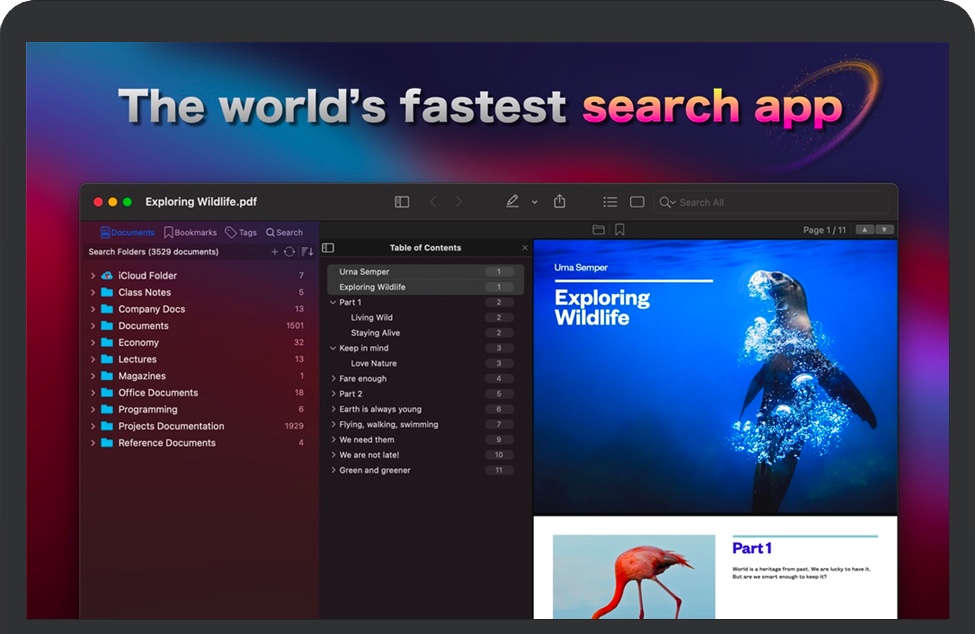Image resolution: width=975 pixels, height=634 pixels.
Task: Add a new search folder with the plus icon
Action: [x=275, y=251]
